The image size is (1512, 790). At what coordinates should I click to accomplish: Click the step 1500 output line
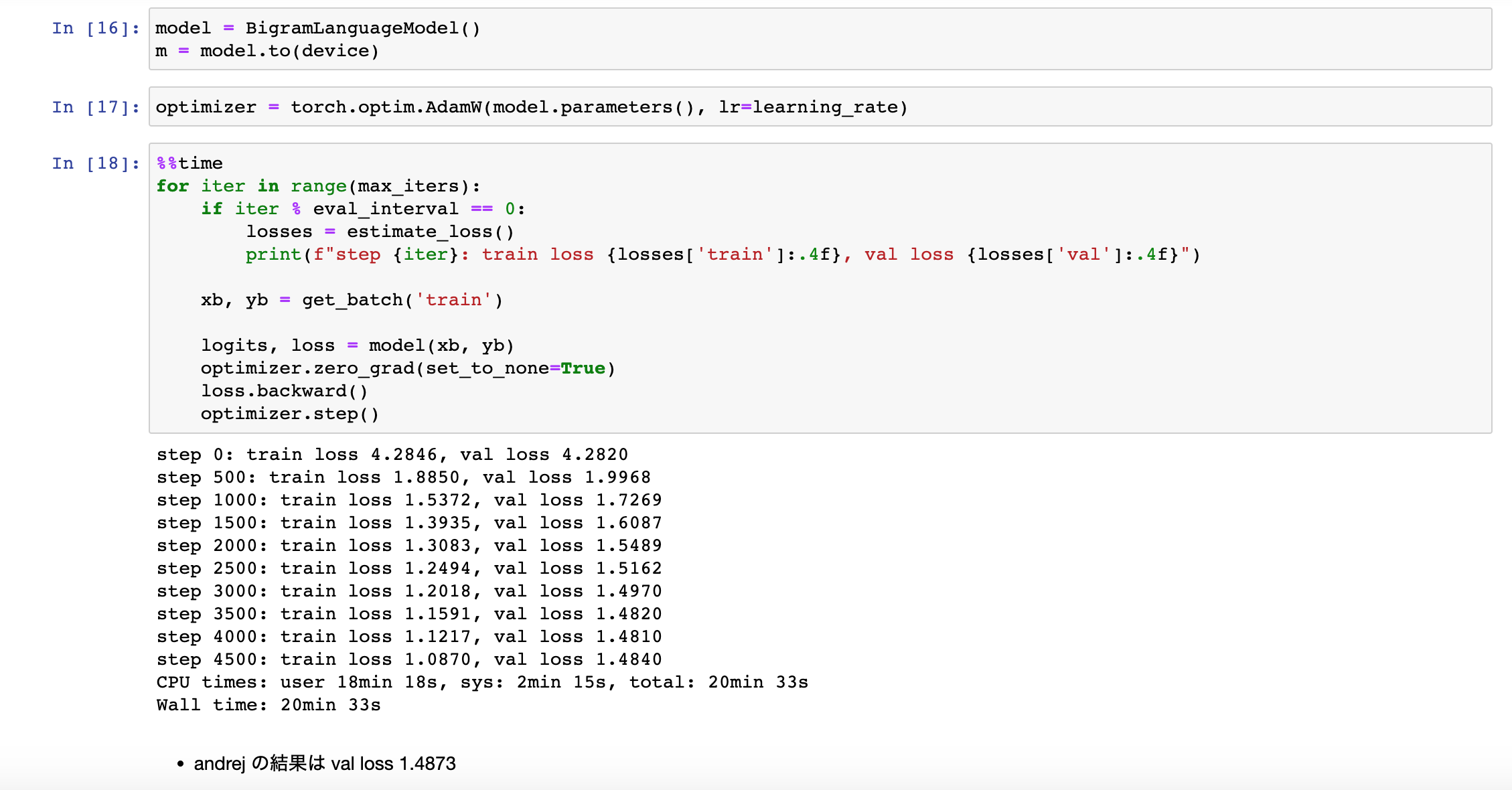(409, 523)
